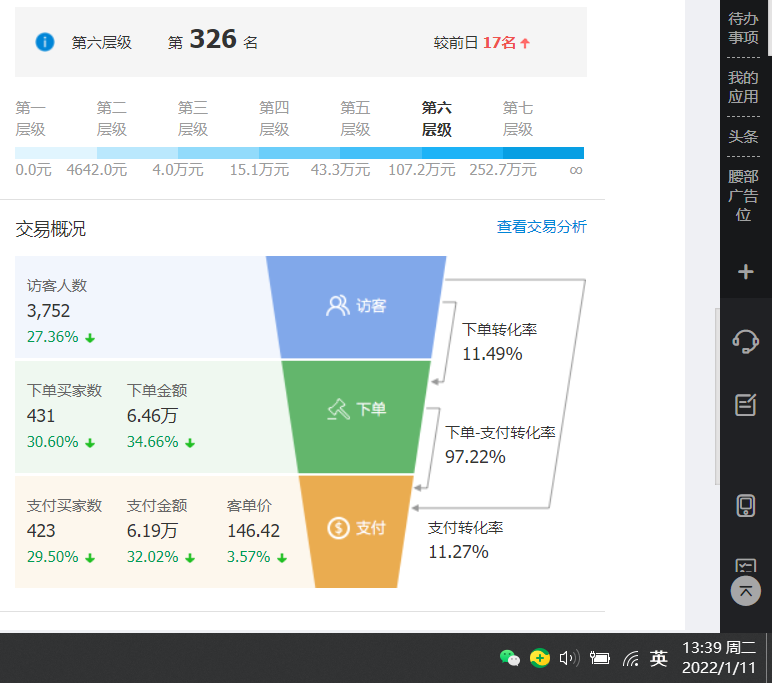
Task: Click the tier progress bar above 43.3万元
Action: (381, 153)
